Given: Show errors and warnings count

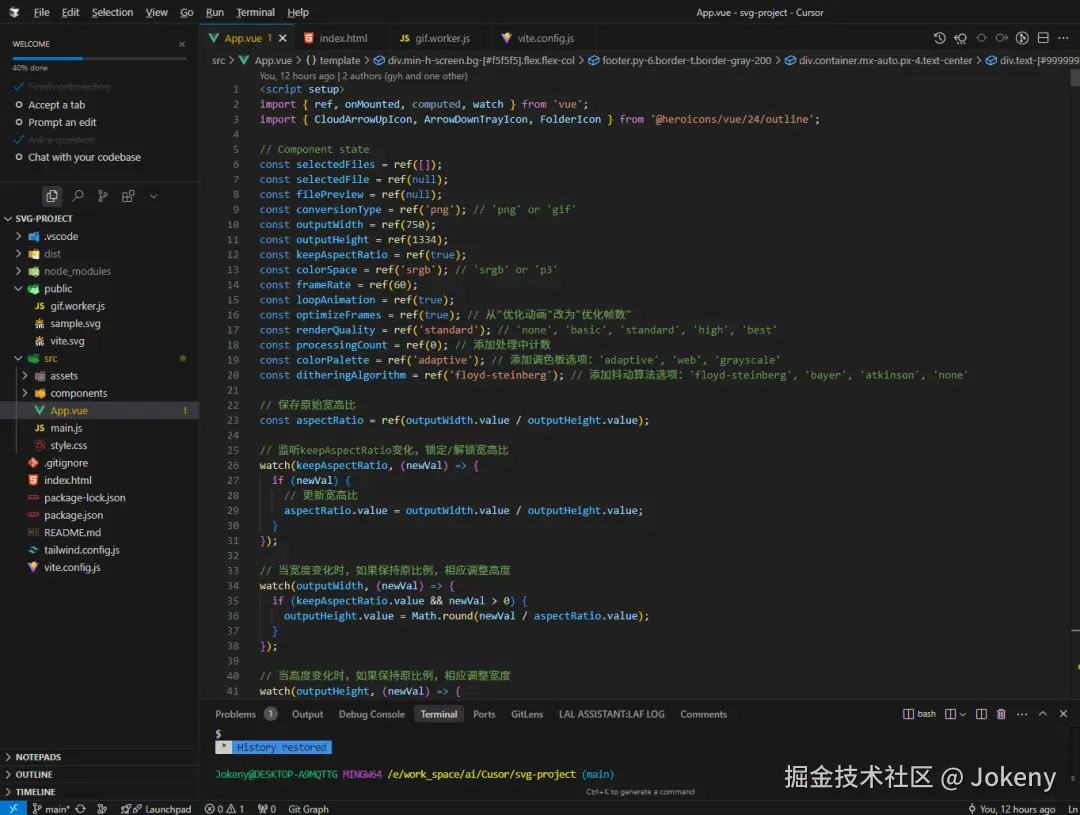Looking at the screenshot, I should [224, 809].
